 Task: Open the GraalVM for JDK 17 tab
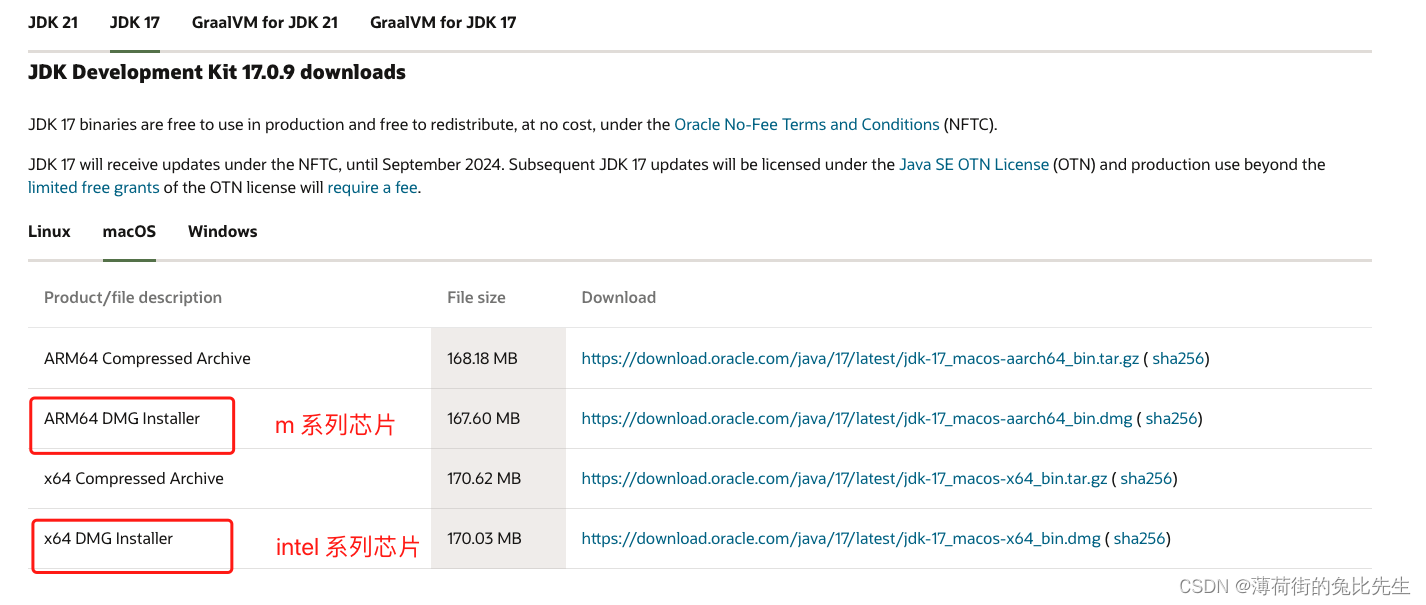click(x=443, y=21)
